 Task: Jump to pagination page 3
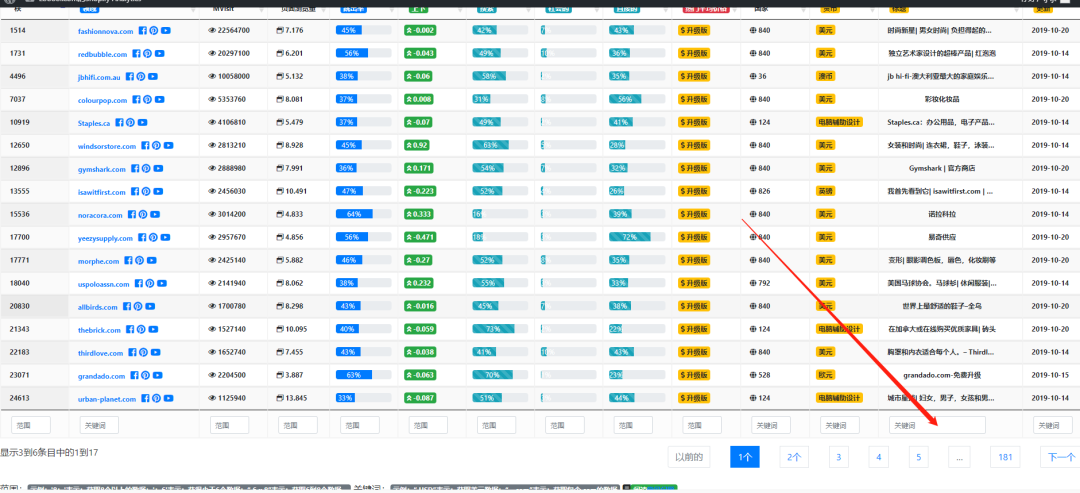[838, 457]
